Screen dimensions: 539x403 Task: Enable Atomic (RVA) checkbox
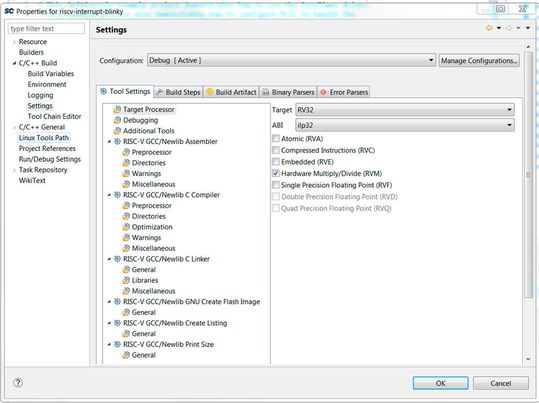coord(276,139)
